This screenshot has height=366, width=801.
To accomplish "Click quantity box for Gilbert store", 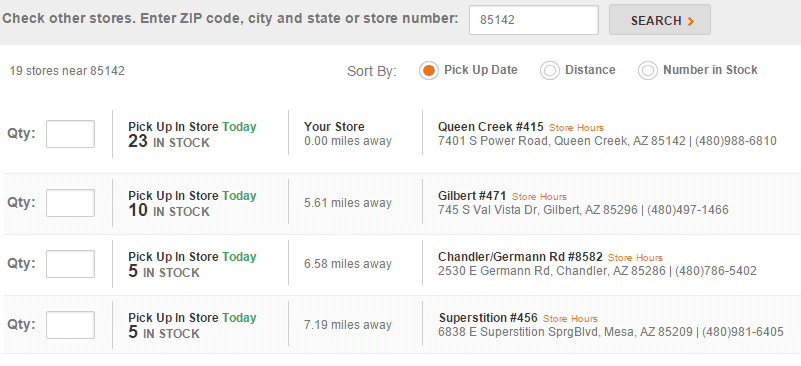I will click(x=70, y=203).
